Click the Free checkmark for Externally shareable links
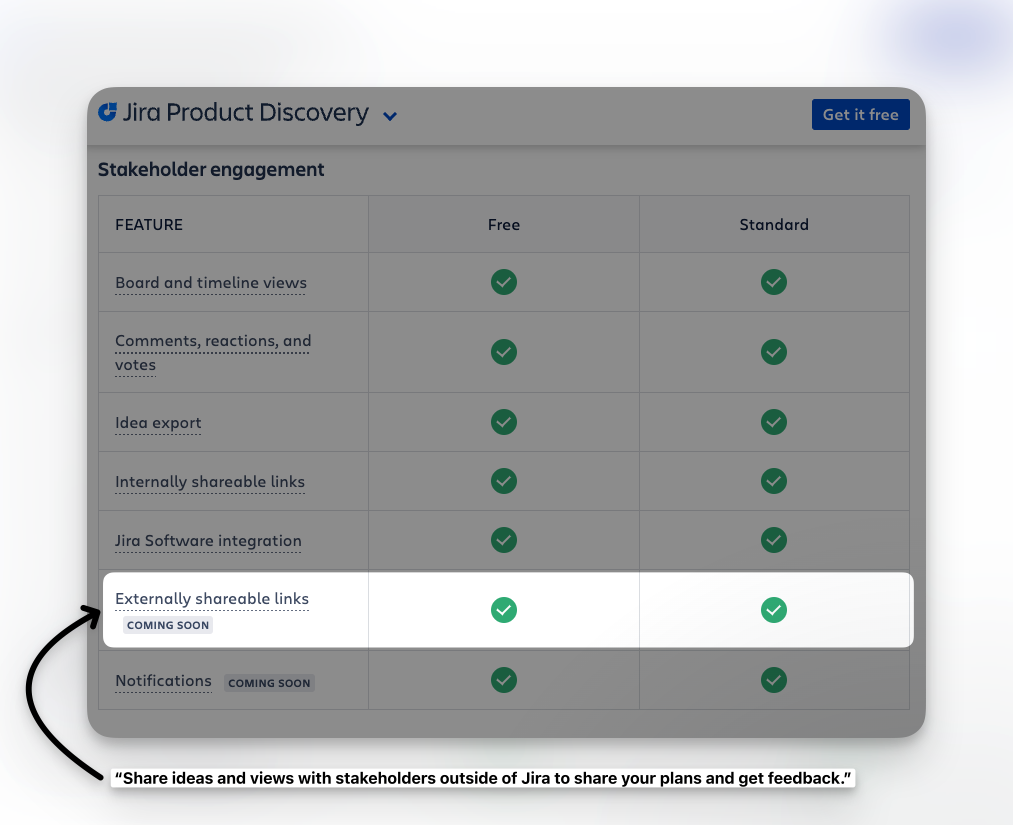 (503, 610)
